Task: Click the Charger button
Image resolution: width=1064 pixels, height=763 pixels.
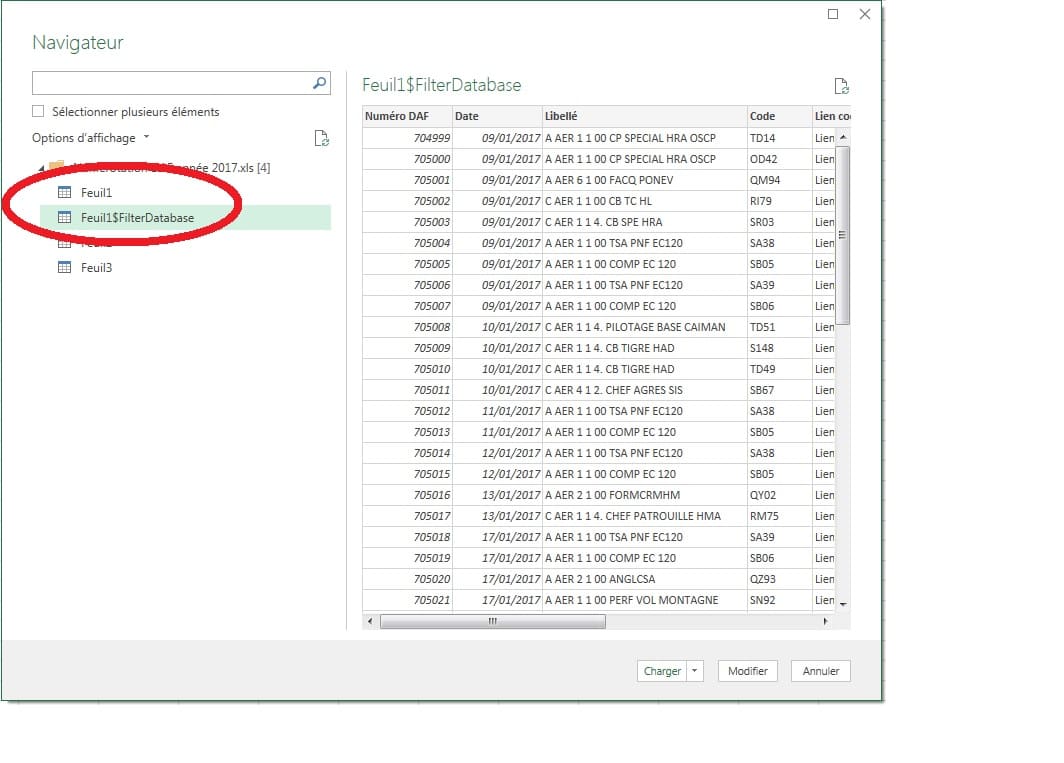Action: click(x=662, y=671)
